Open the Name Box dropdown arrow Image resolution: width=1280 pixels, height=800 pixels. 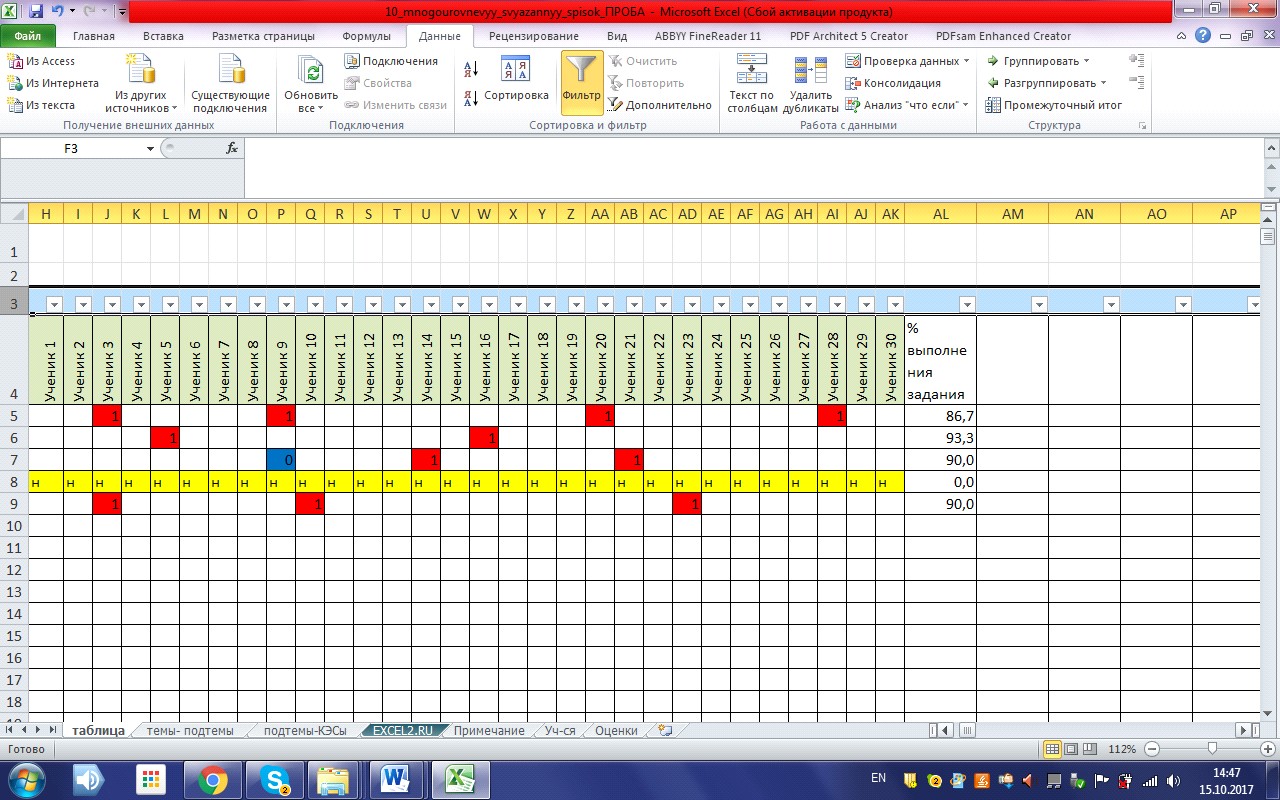(151, 148)
